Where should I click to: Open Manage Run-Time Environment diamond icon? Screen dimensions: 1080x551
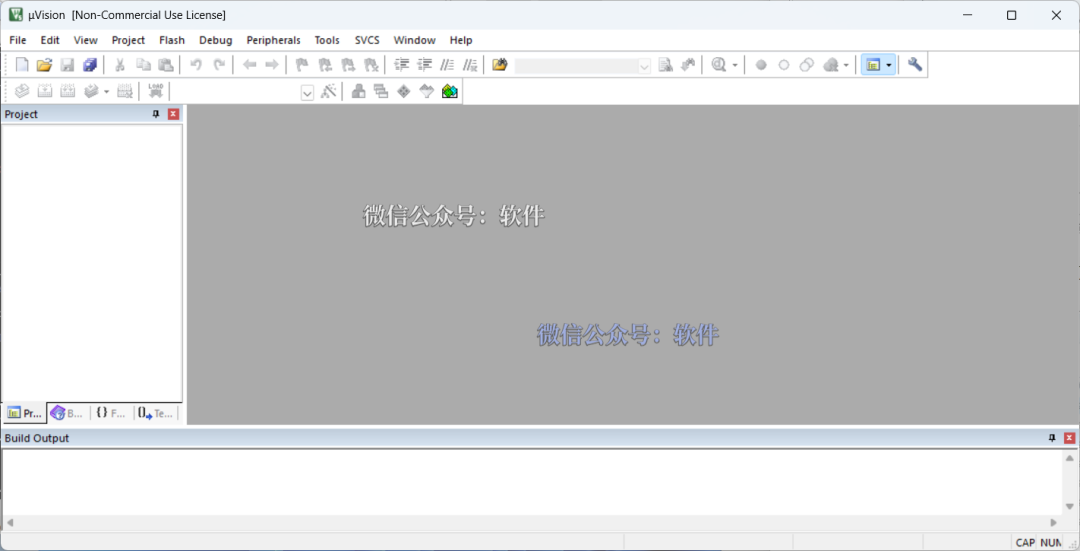point(404,91)
